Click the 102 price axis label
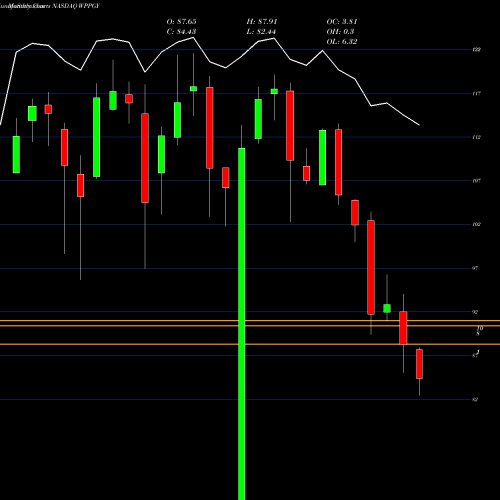Viewport: 500px width, 500px height. [x=476, y=224]
